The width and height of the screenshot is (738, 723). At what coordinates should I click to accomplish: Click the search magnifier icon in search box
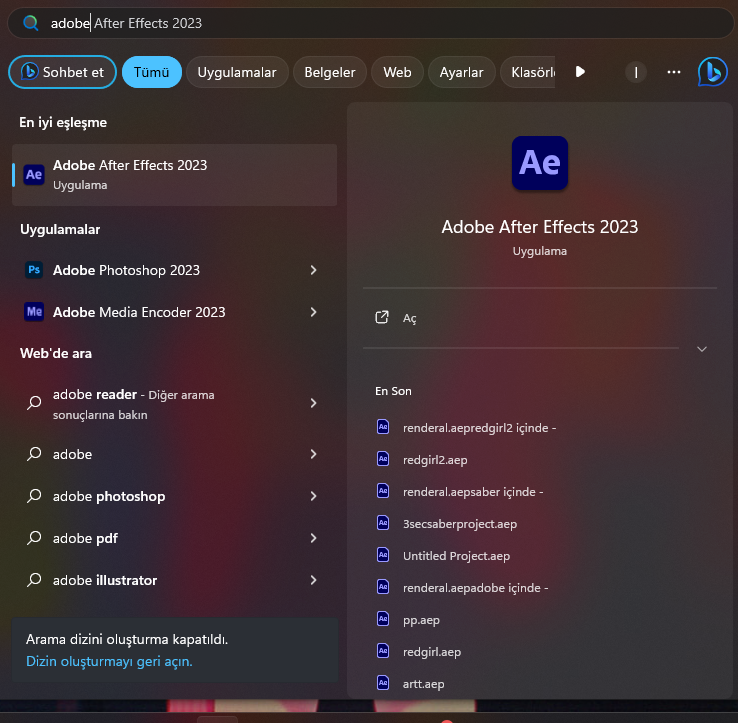(x=31, y=23)
